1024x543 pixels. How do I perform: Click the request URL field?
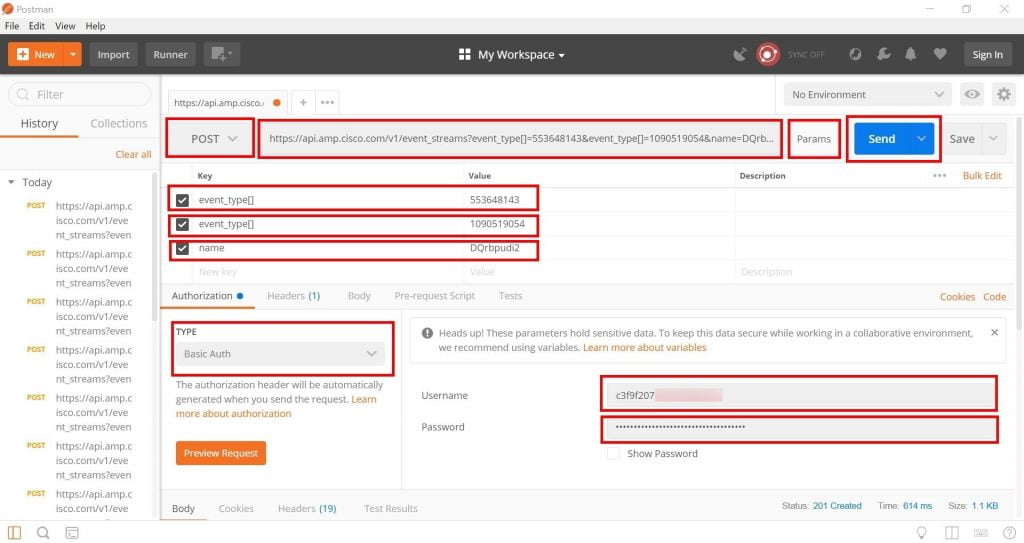coord(520,139)
